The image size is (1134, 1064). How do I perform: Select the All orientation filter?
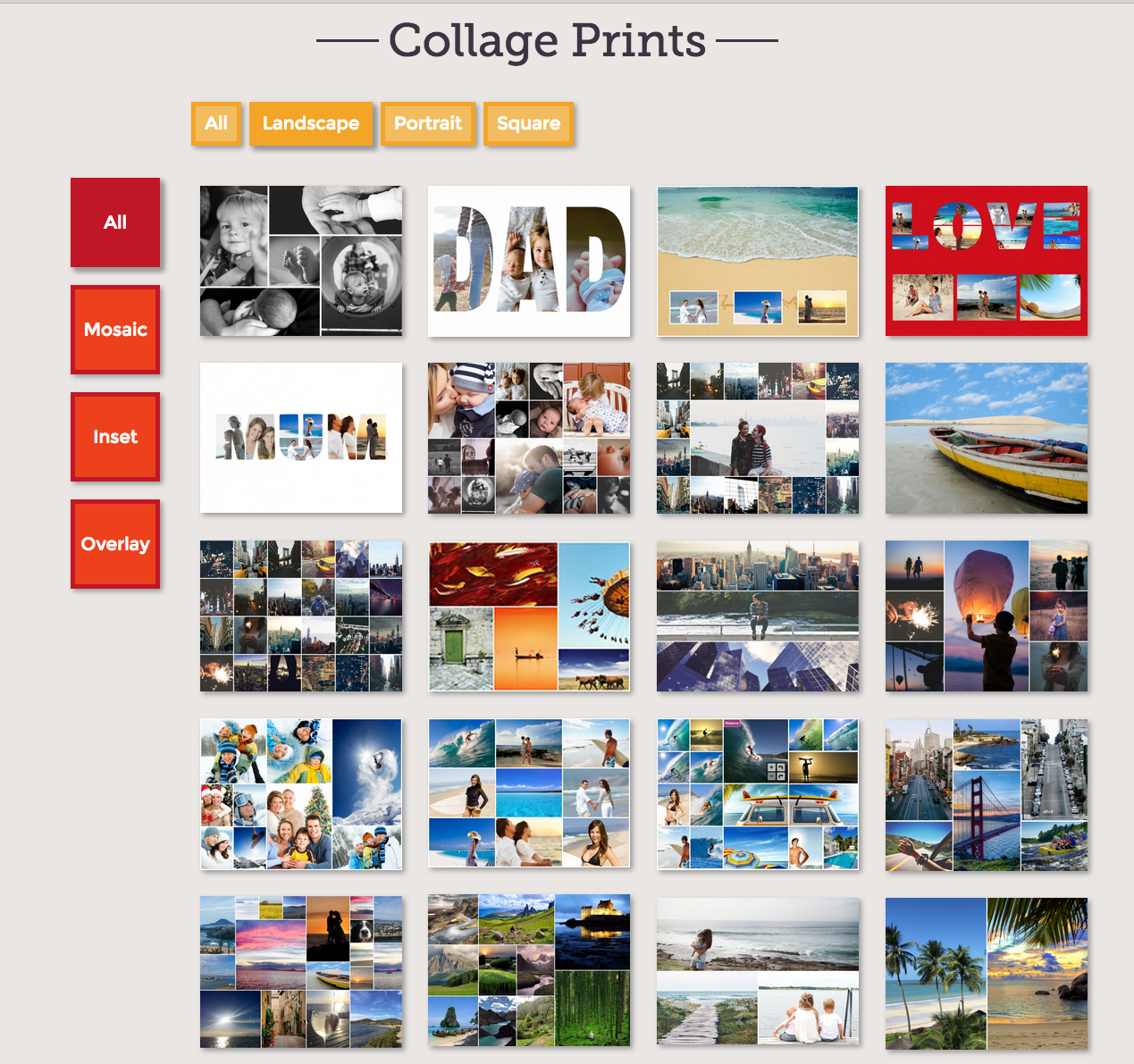pyautogui.click(x=216, y=123)
